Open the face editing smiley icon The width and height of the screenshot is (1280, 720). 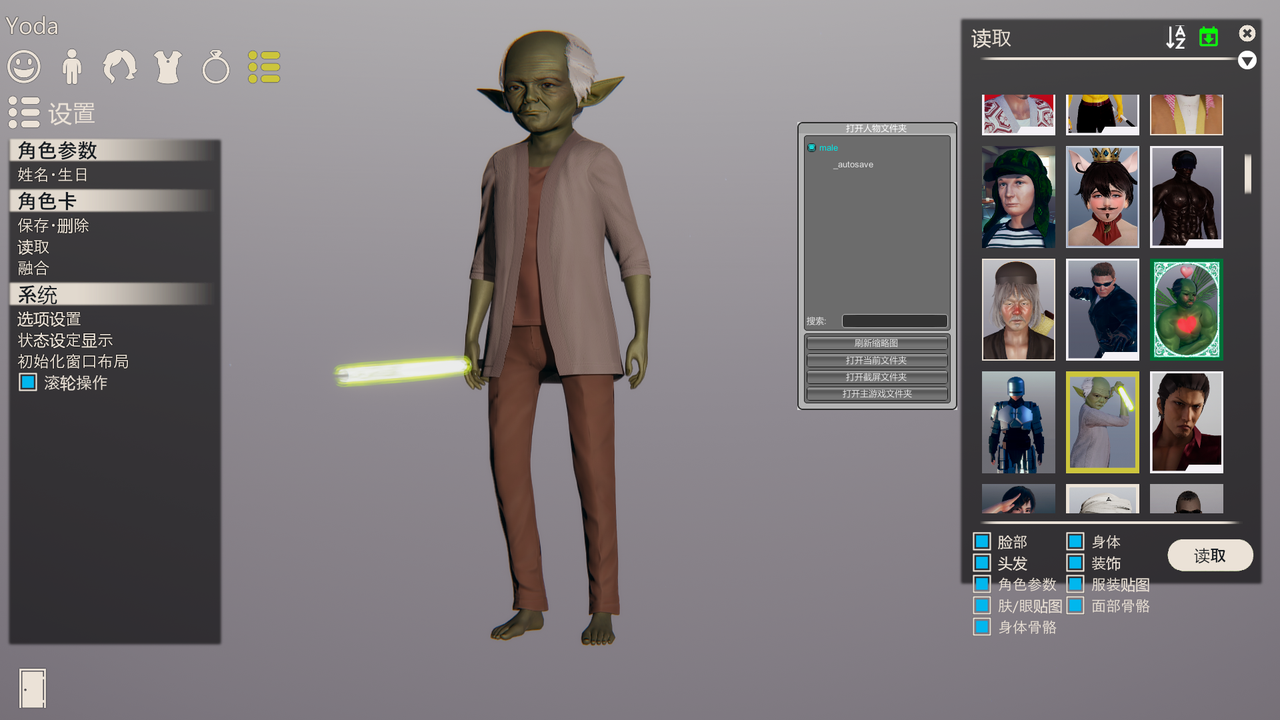(x=24, y=67)
